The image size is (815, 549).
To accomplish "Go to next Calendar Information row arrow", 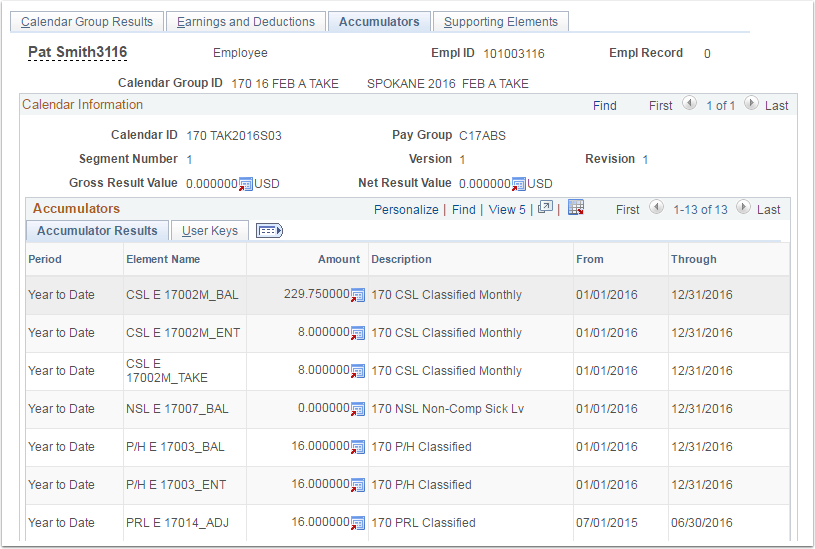I will coord(751,103).
